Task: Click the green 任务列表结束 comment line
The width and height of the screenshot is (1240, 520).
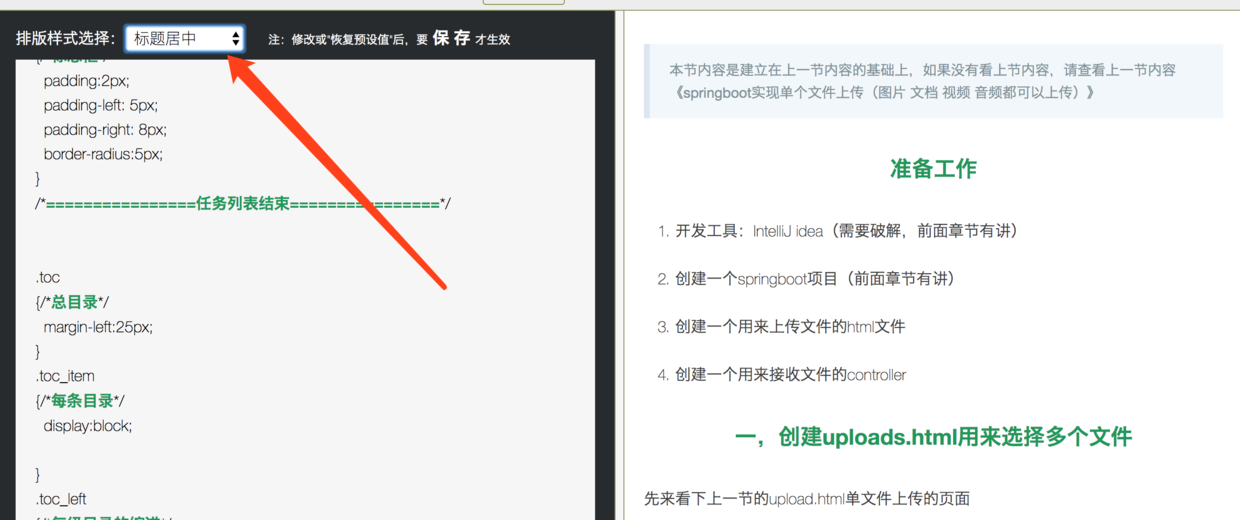Action: click(x=243, y=203)
